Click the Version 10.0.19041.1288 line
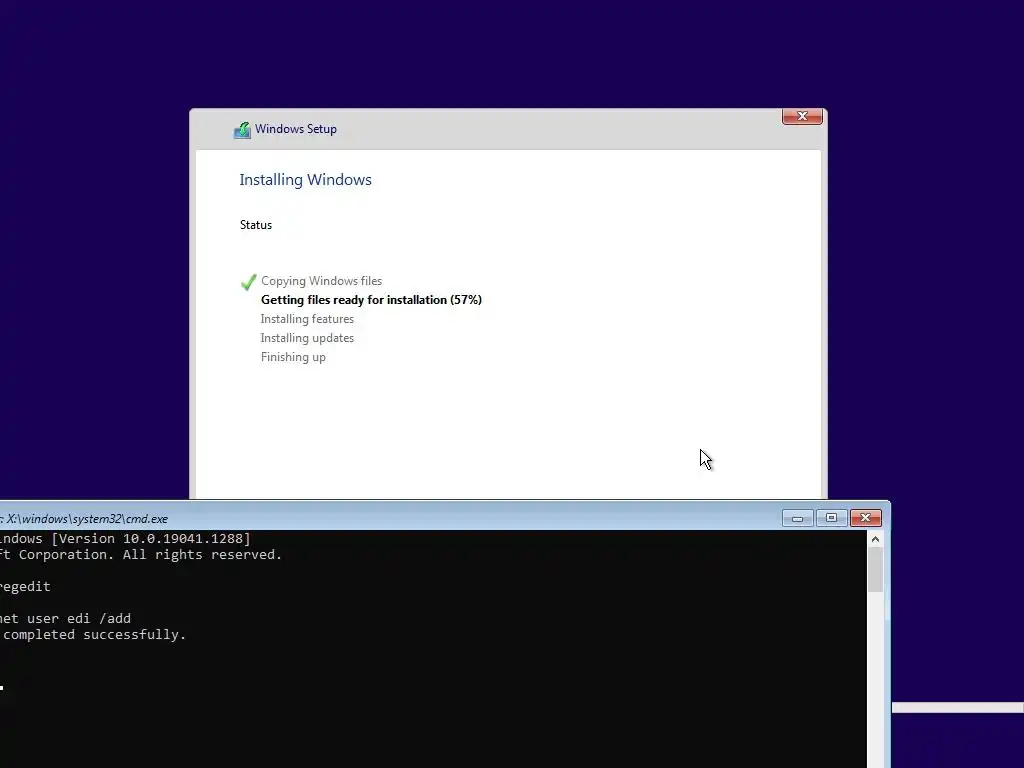 tap(125, 539)
